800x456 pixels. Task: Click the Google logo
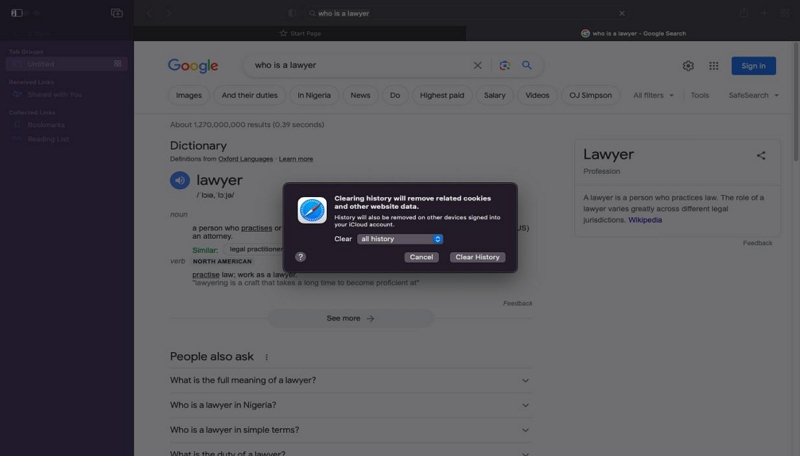[193, 65]
